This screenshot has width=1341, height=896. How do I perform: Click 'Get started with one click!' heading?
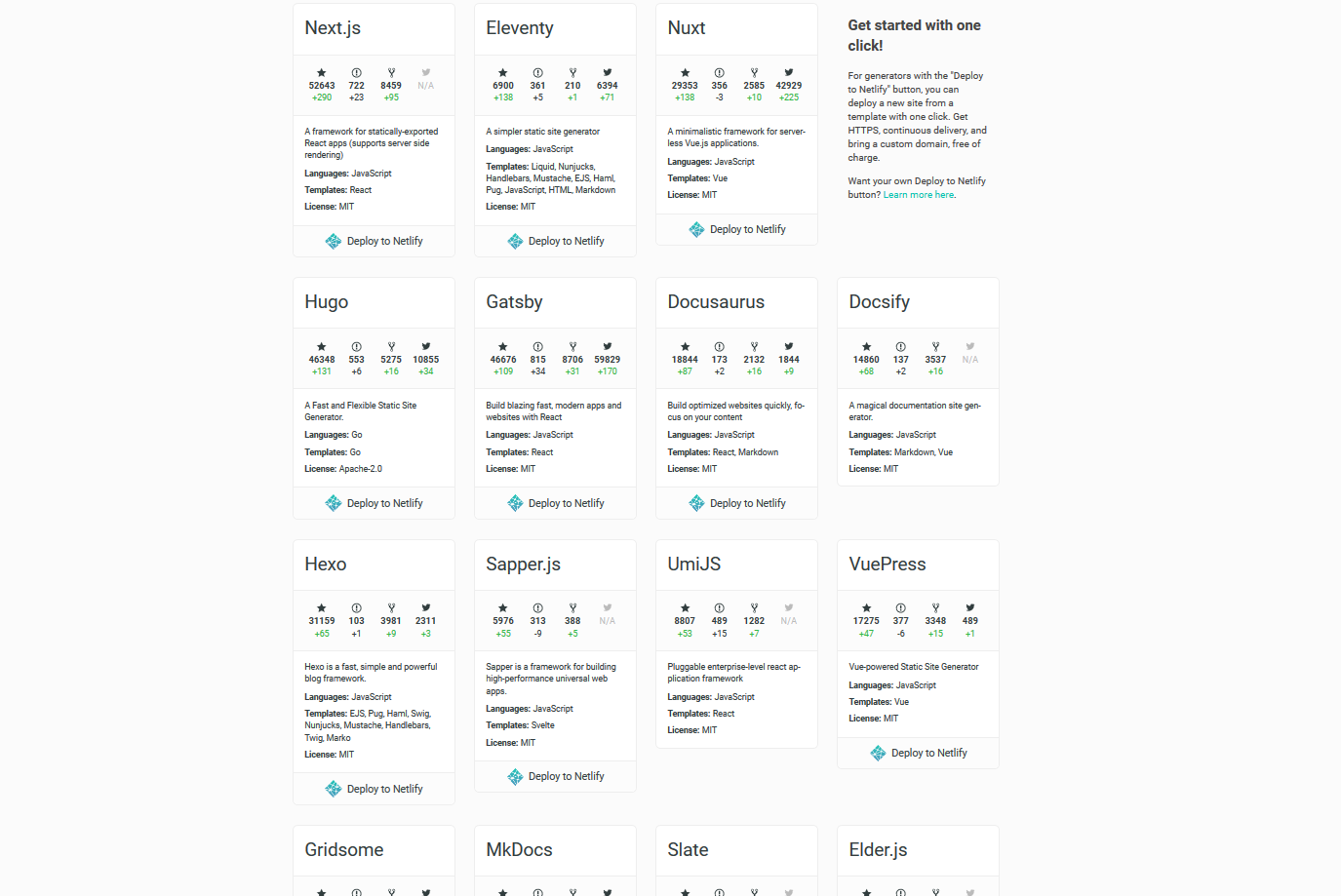(x=915, y=35)
